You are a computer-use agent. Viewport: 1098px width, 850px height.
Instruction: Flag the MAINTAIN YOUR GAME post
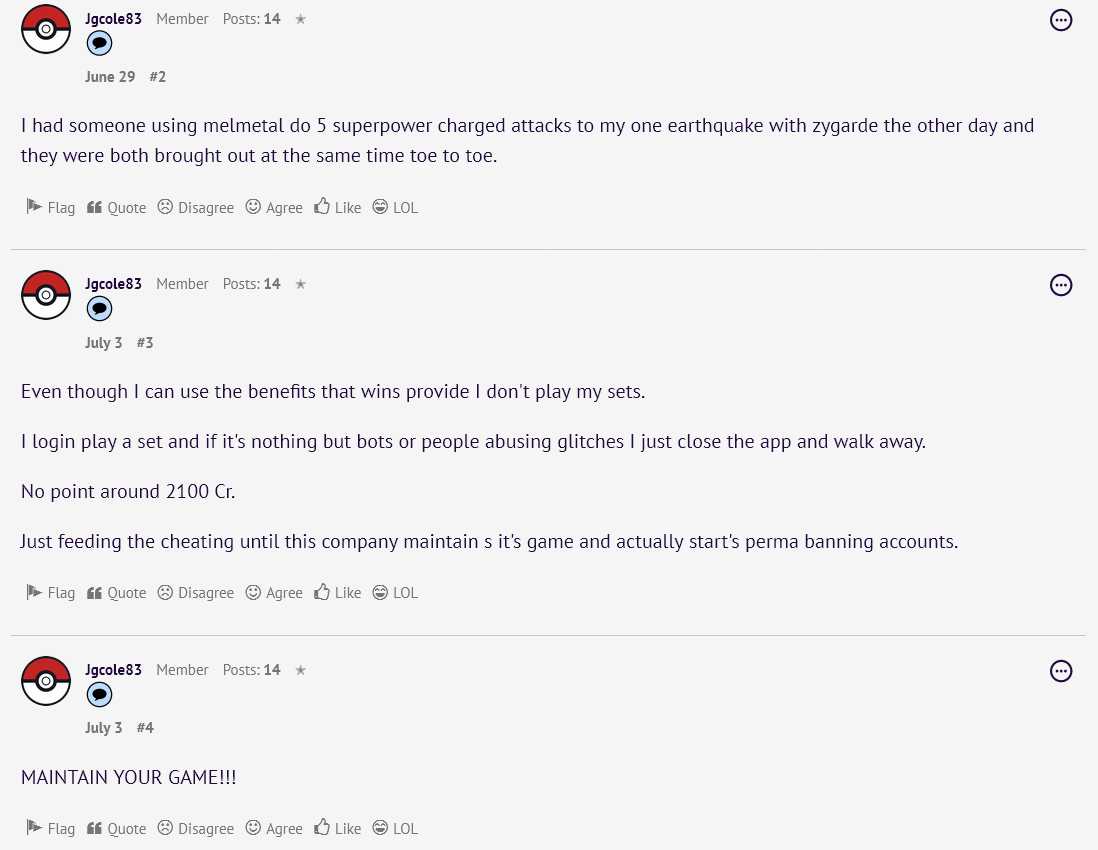pyautogui.click(x=50, y=828)
